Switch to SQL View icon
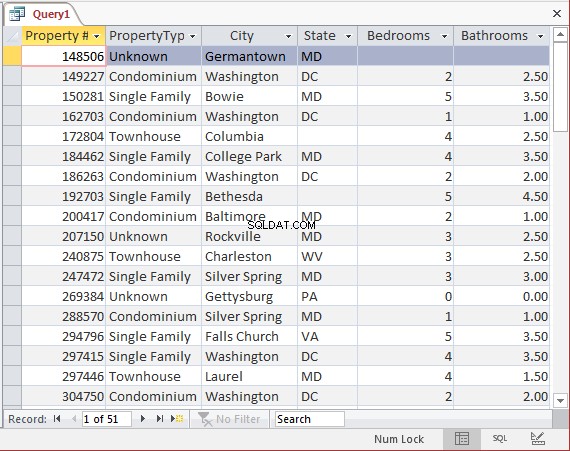Viewport: 570px width, 451px height. click(x=499, y=439)
